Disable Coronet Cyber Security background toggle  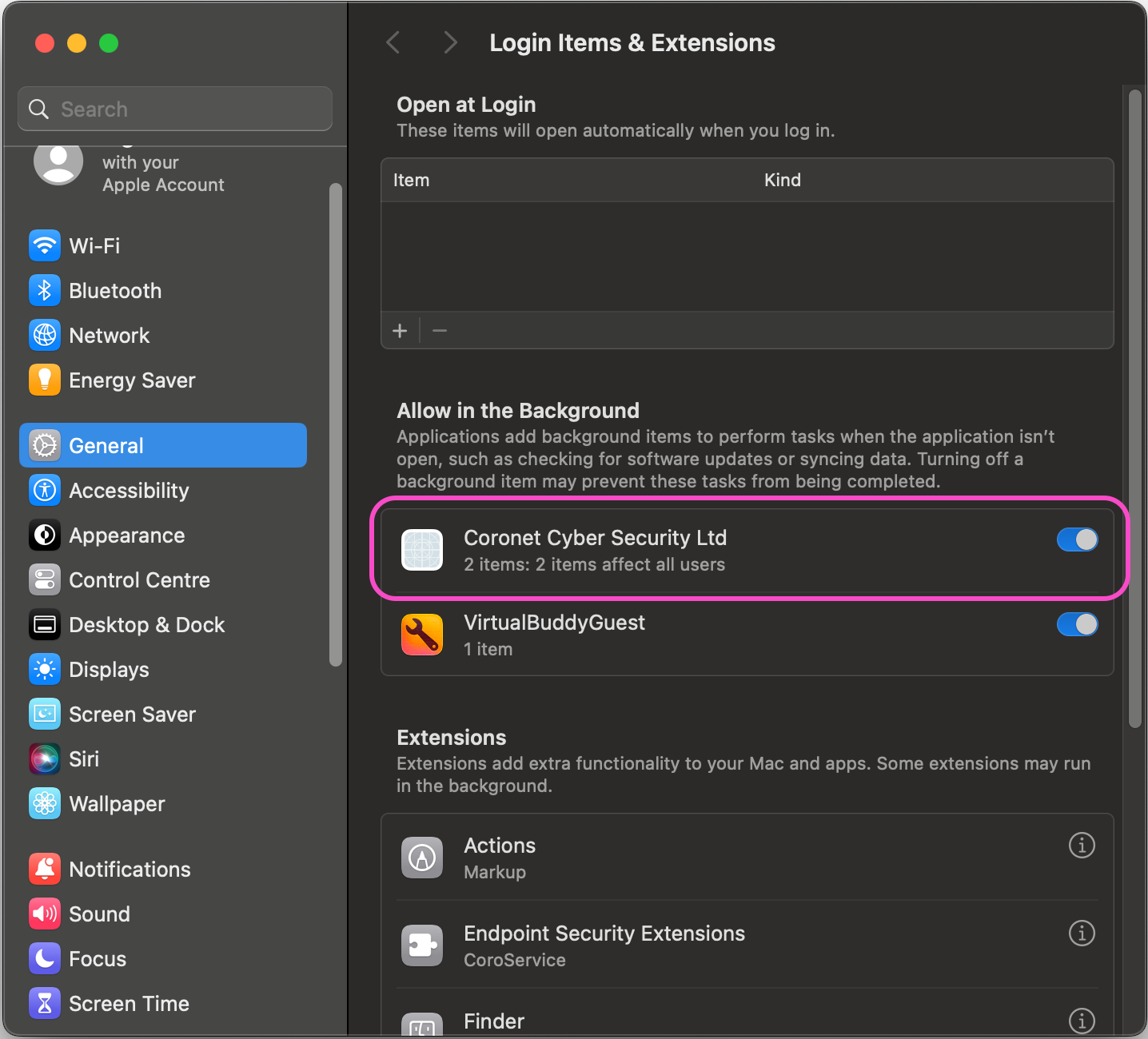[x=1077, y=540]
